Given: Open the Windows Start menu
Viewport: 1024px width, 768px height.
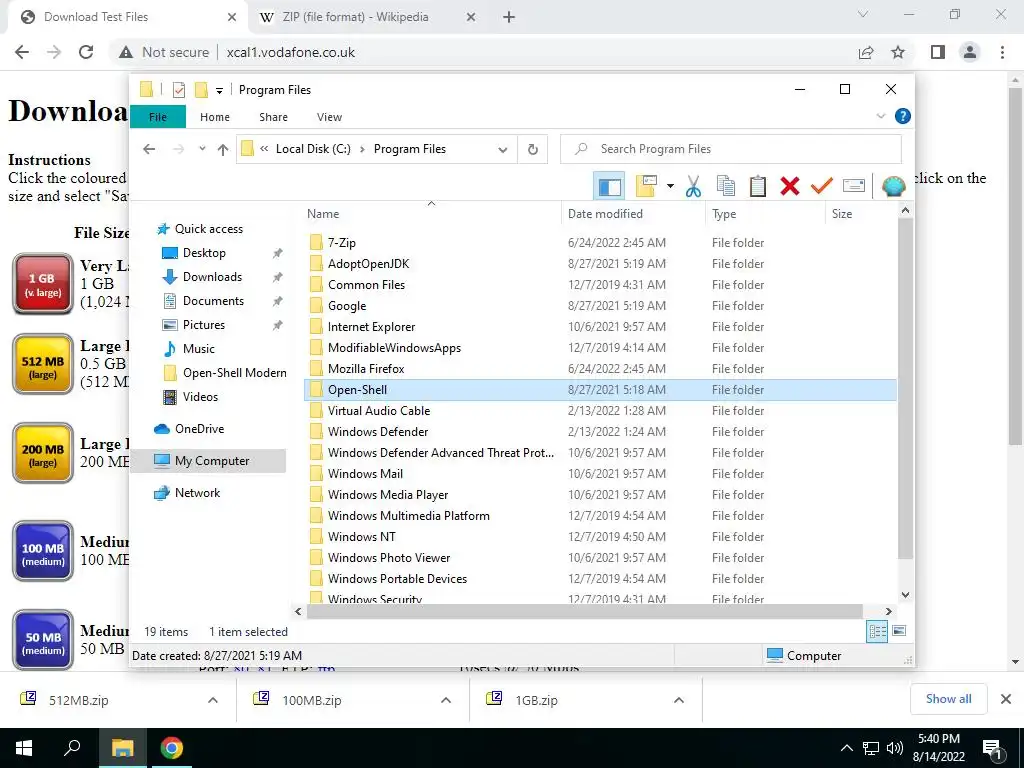Looking at the screenshot, I should 24,748.
